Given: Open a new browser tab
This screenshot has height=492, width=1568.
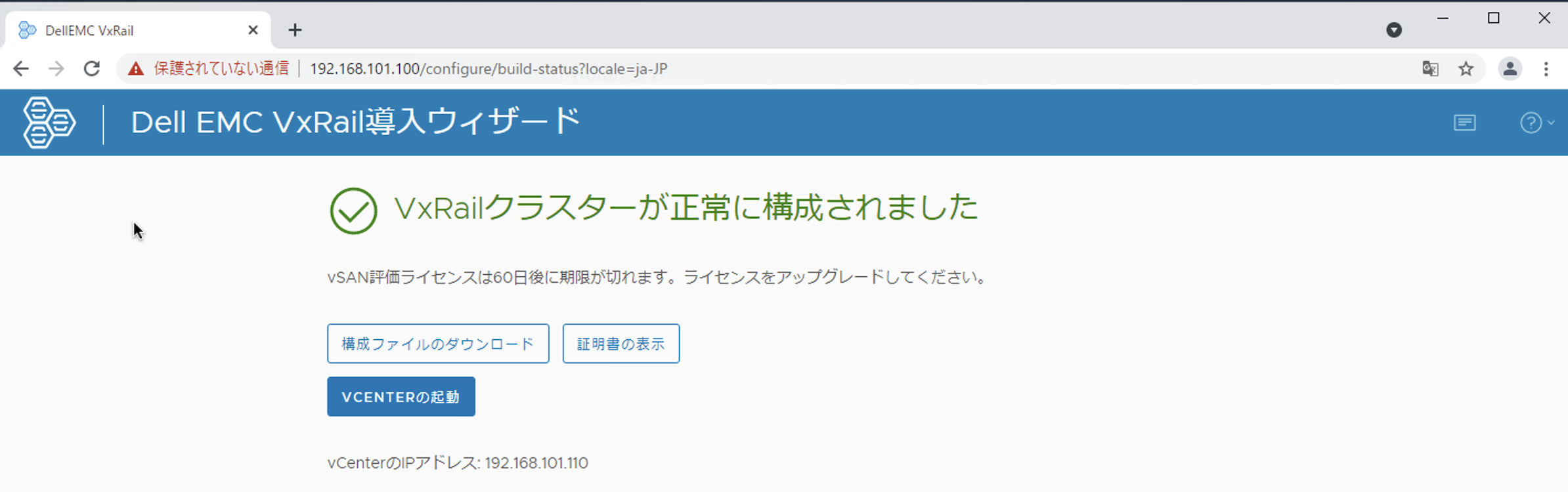Looking at the screenshot, I should (295, 30).
